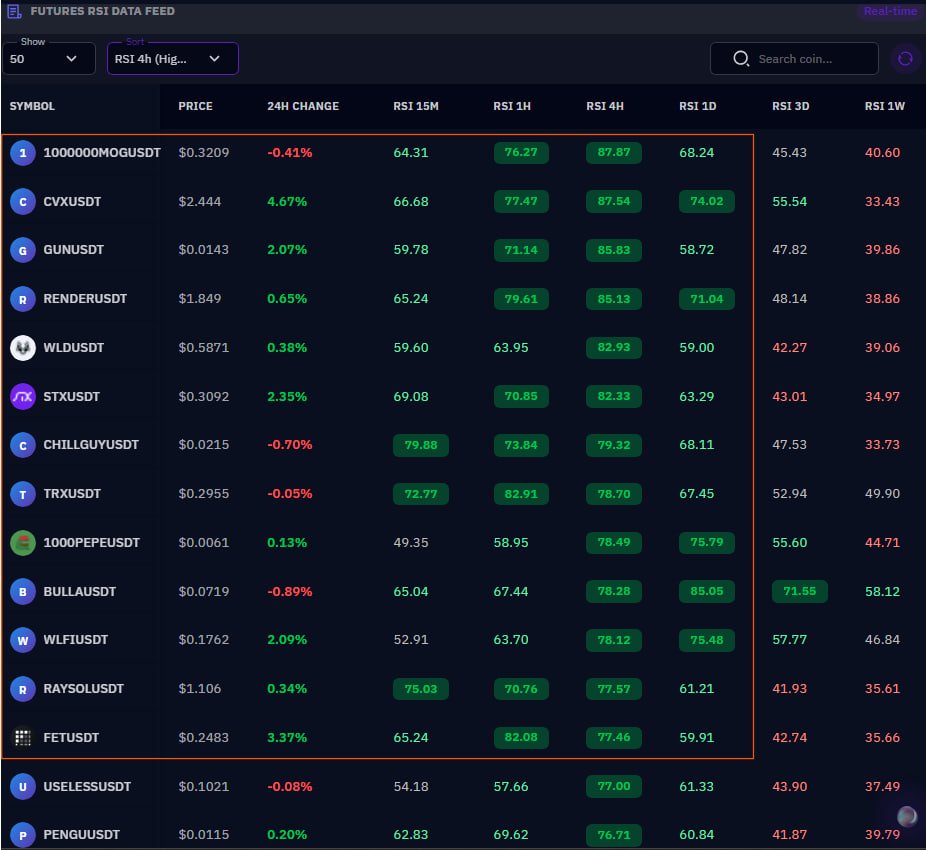The width and height of the screenshot is (926, 850).
Task: Click the BULLAUSDT coin icon
Action: coord(21,591)
